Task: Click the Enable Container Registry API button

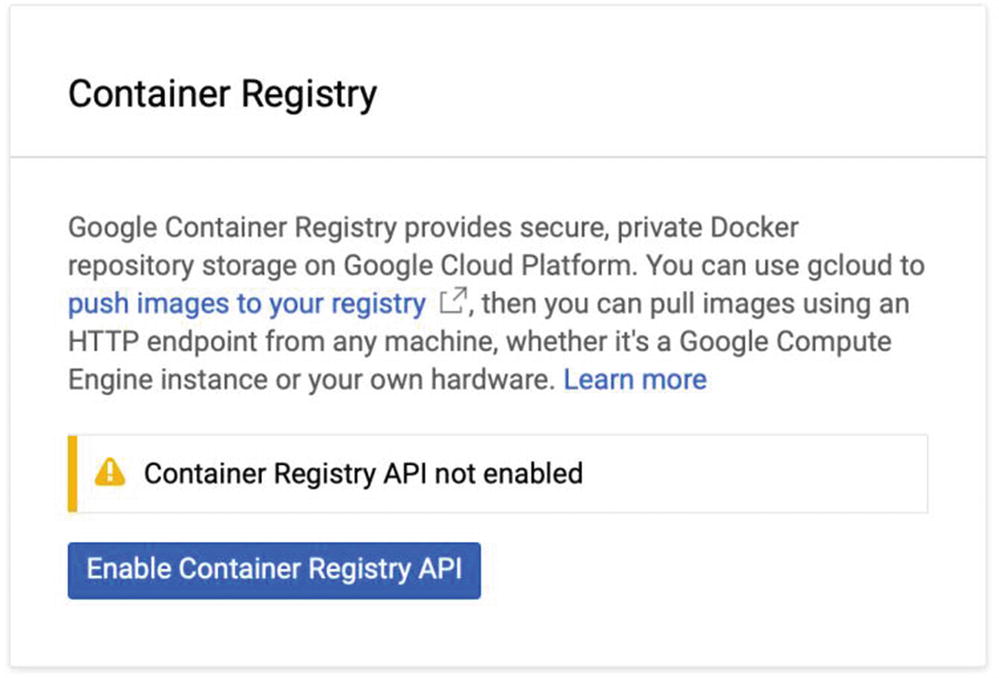Action: [x=274, y=570]
